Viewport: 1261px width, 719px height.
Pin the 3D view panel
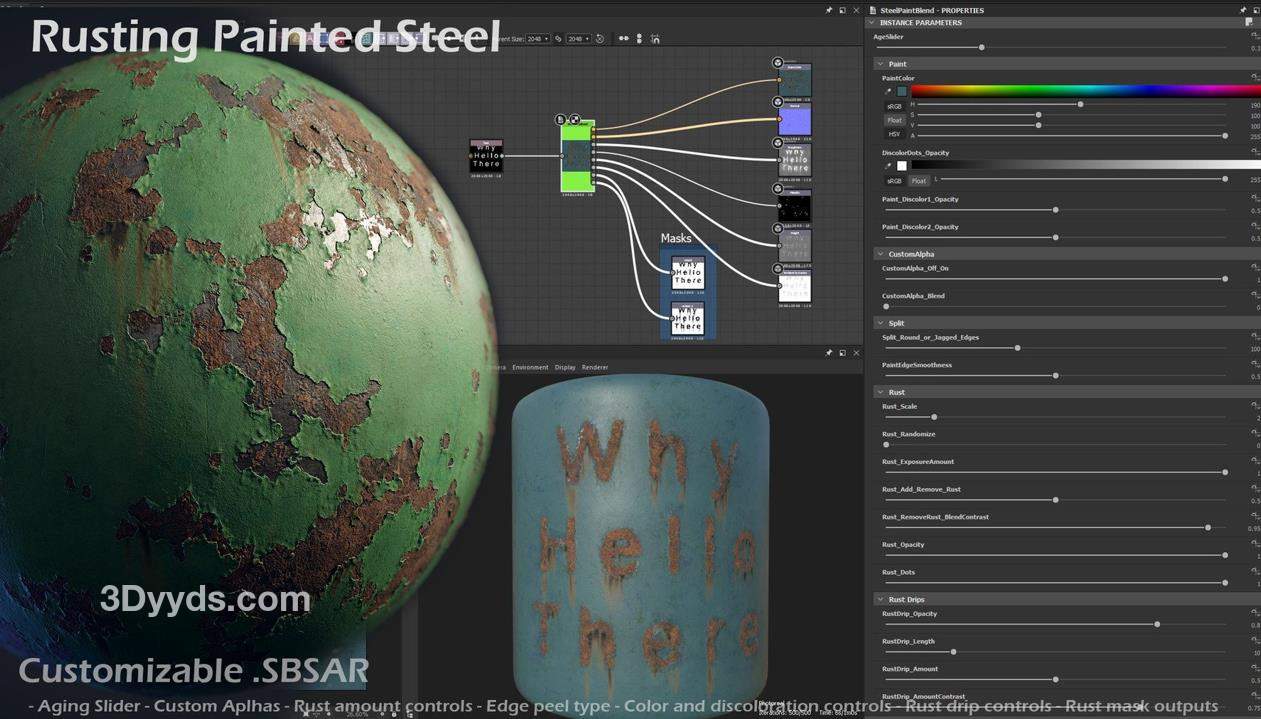click(829, 353)
